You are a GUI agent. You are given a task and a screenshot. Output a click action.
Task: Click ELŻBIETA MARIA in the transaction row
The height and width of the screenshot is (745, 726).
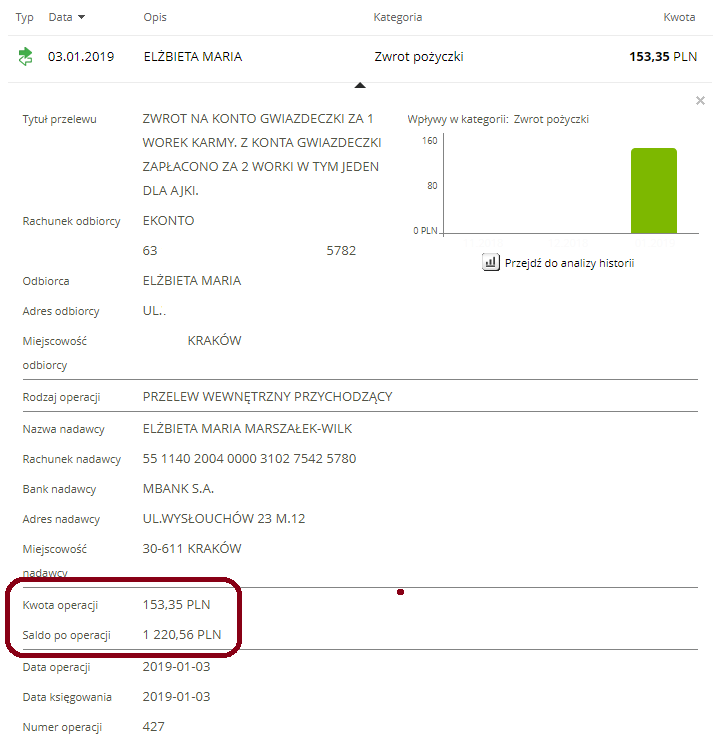(x=193, y=57)
